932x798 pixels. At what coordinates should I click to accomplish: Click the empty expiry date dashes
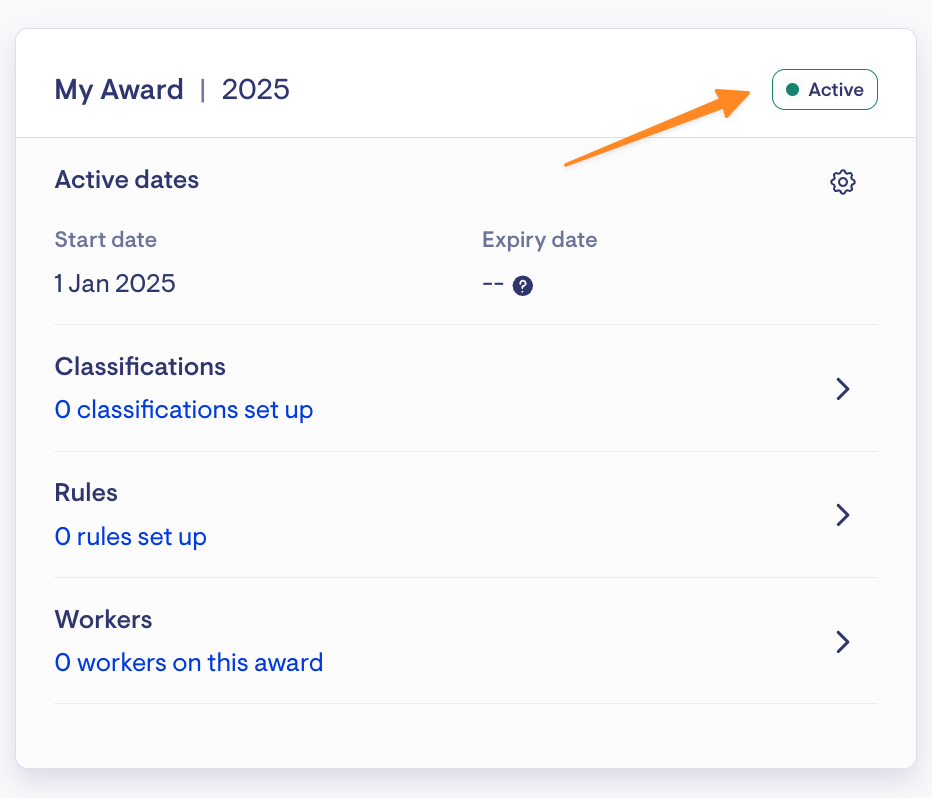(493, 284)
